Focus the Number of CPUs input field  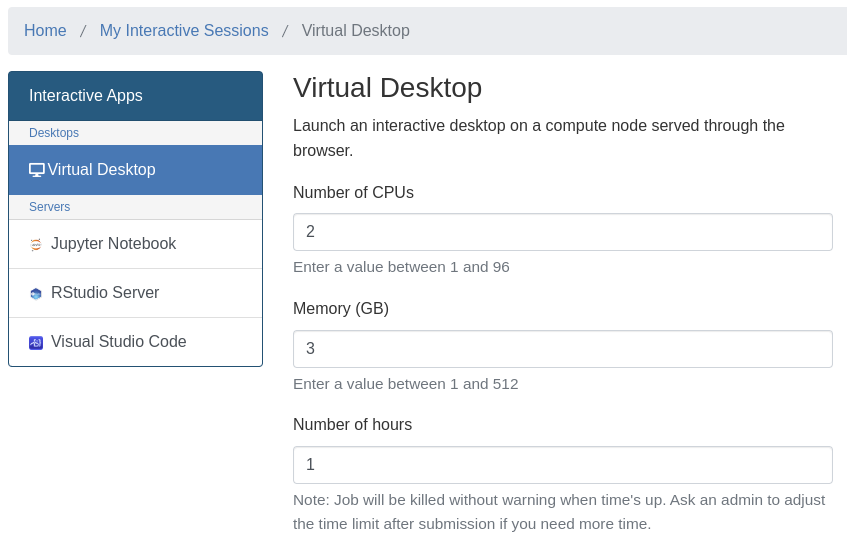click(562, 232)
